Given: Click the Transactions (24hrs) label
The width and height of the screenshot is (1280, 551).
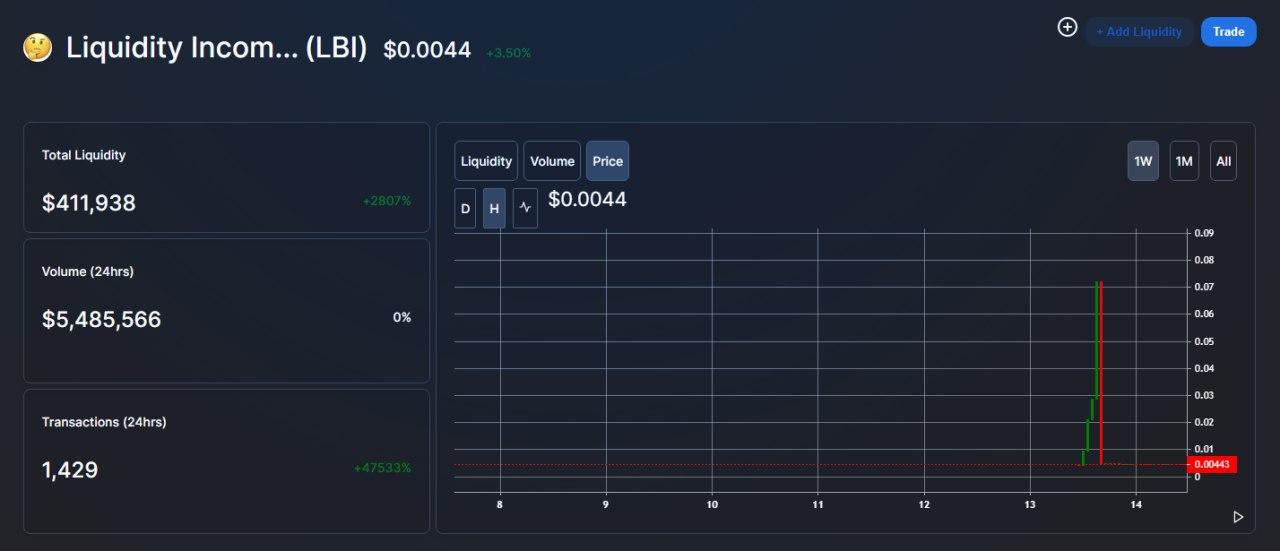Looking at the screenshot, I should coord(104,422).
